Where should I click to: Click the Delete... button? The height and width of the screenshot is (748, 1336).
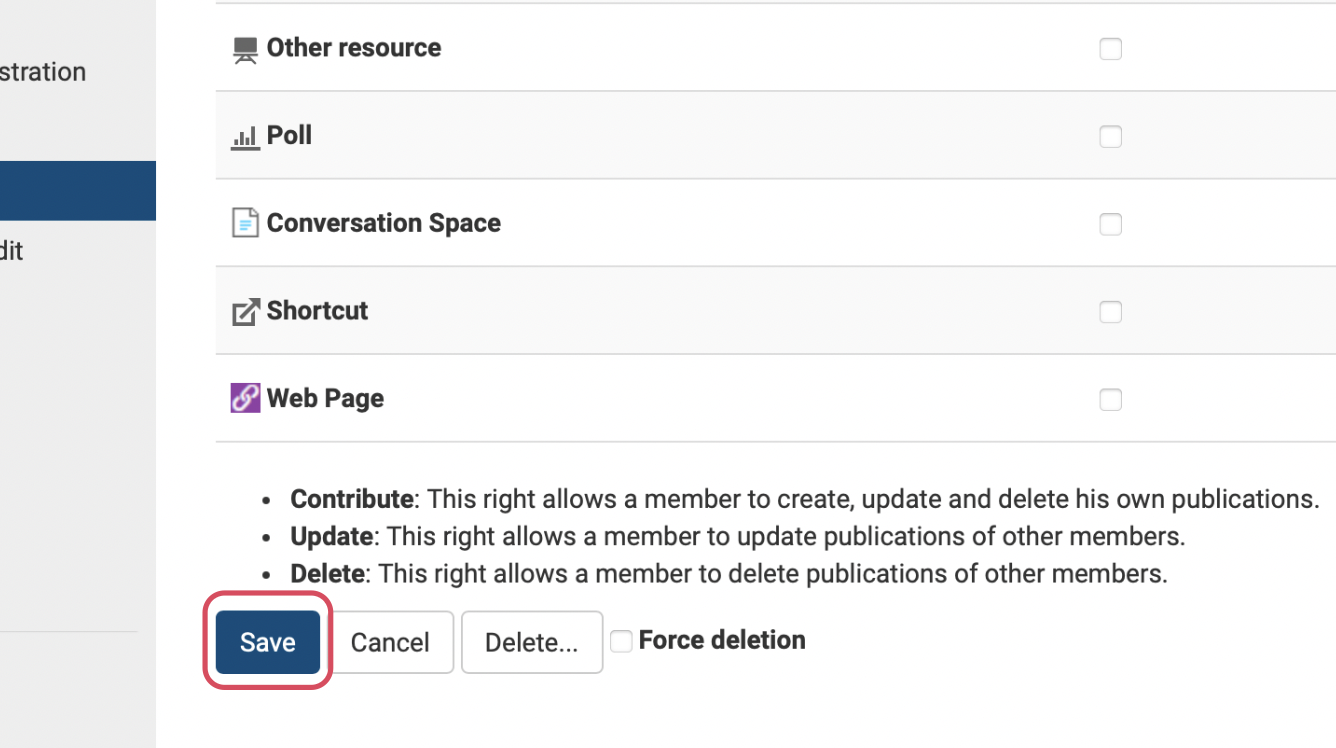coord(531,642)
